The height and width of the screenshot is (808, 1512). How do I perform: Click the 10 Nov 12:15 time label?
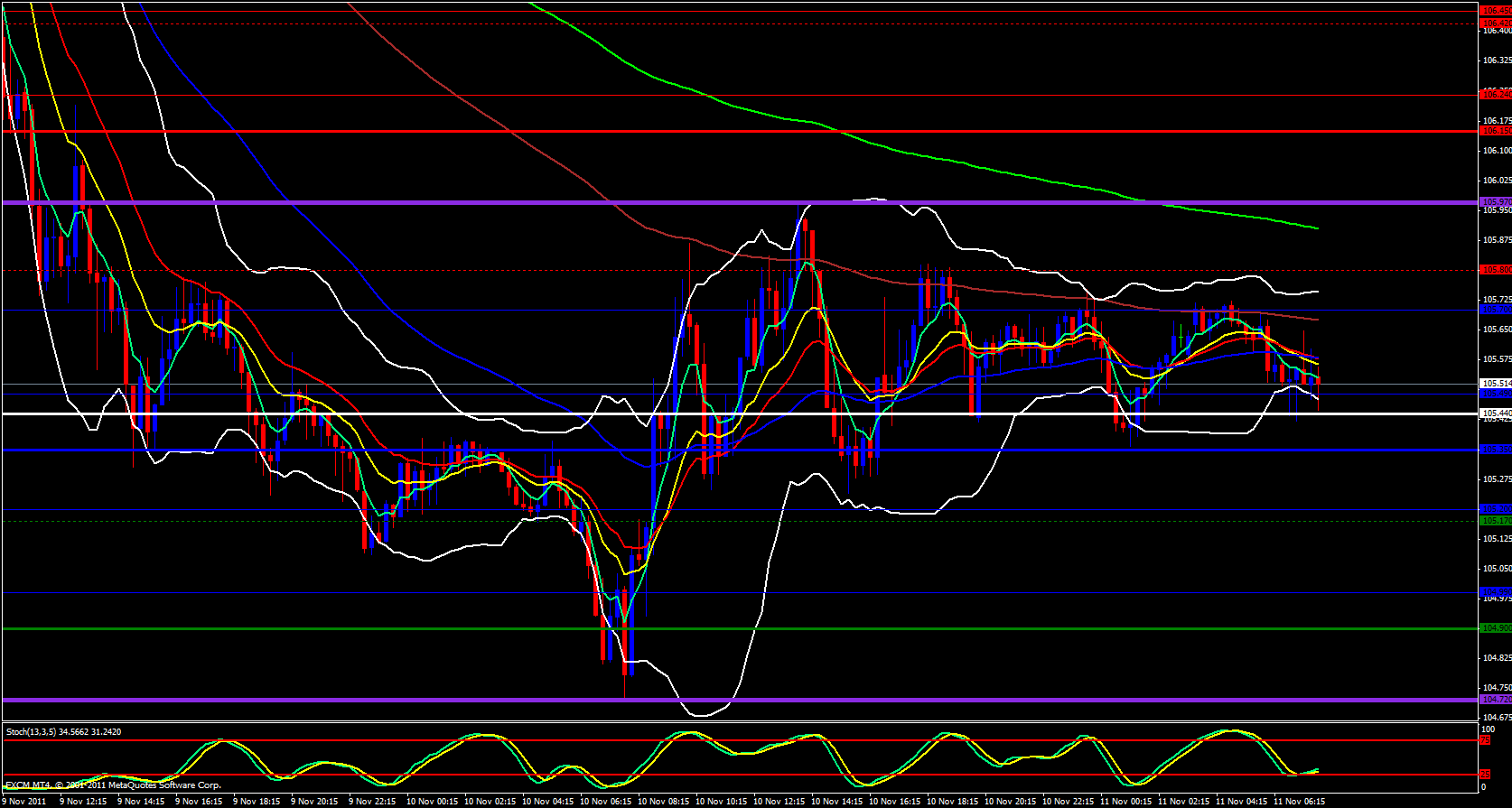point(780,801)
